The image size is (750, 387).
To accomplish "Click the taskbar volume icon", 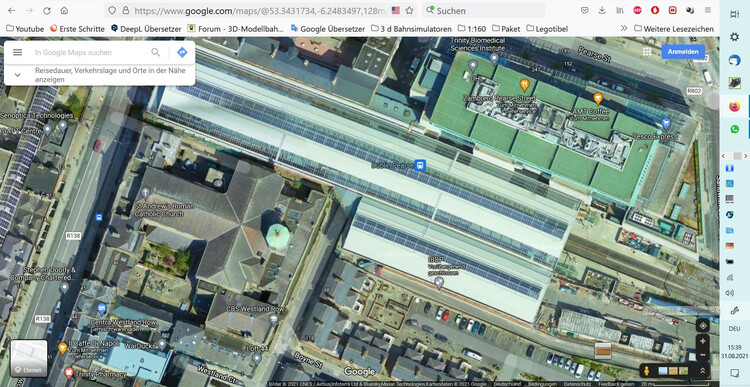I will [729, 293].
